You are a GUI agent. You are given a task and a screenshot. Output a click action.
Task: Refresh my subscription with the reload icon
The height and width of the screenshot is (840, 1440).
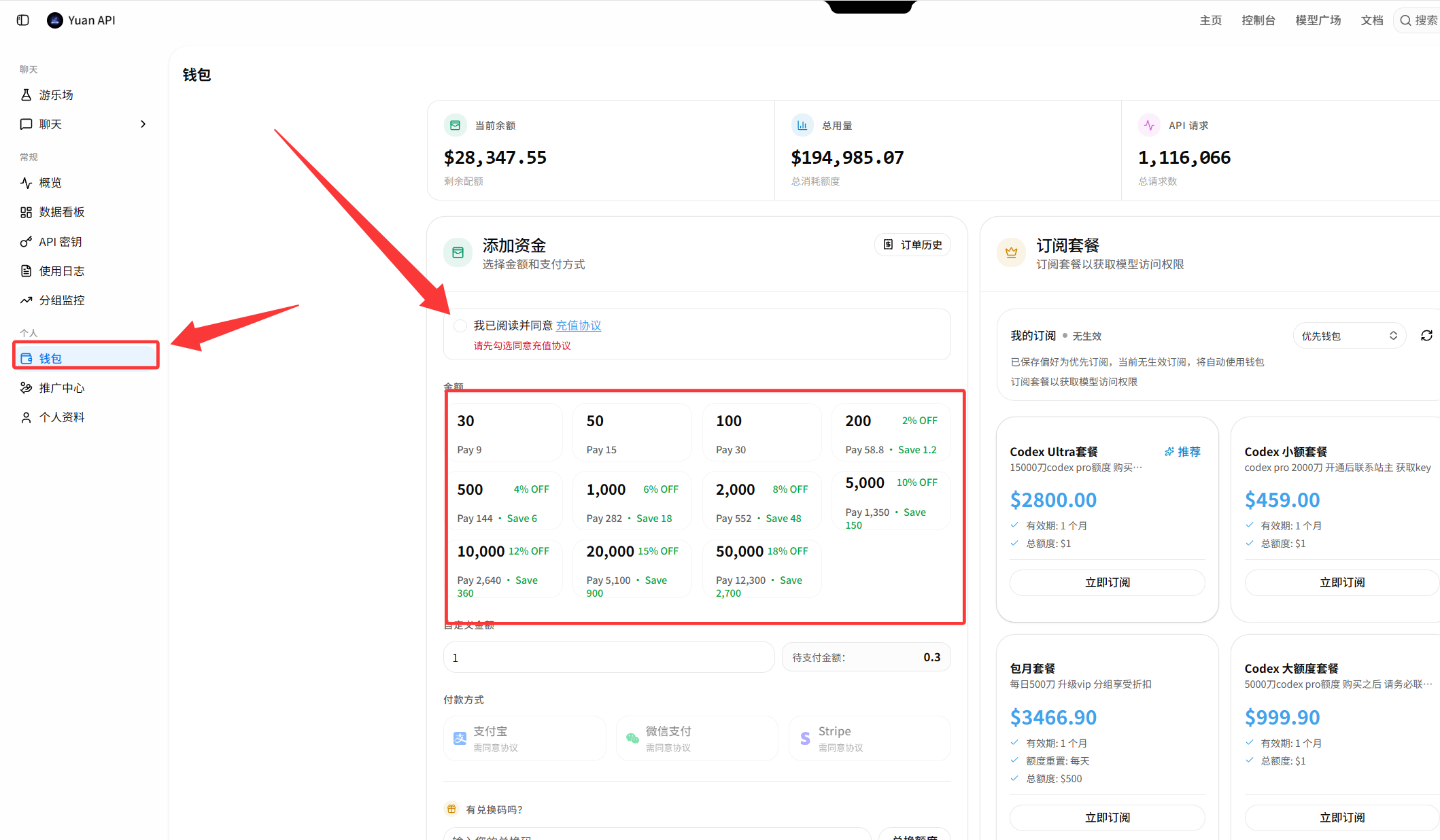(1426, 336)
